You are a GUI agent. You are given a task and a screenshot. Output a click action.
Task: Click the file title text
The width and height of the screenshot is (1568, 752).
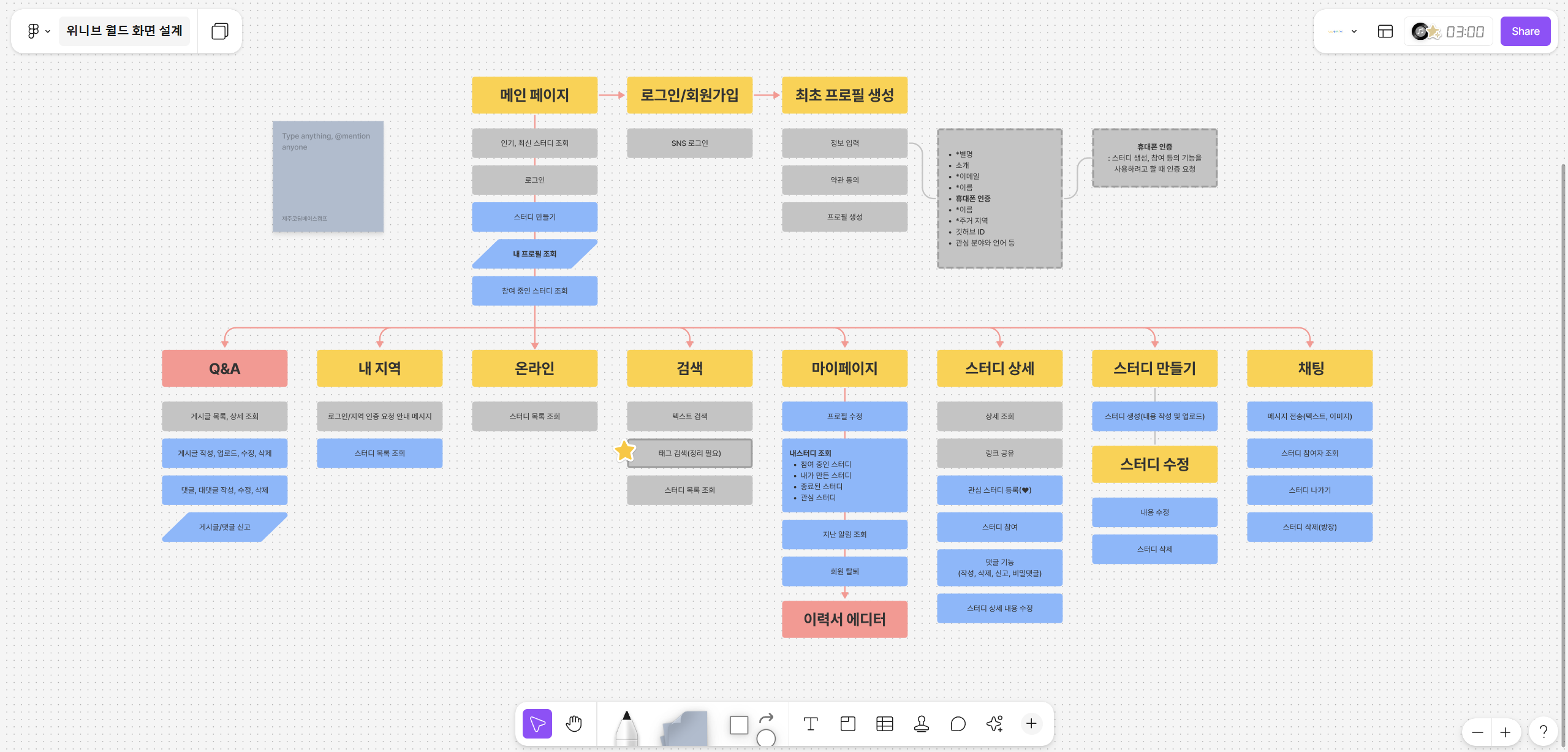(124, 31)
